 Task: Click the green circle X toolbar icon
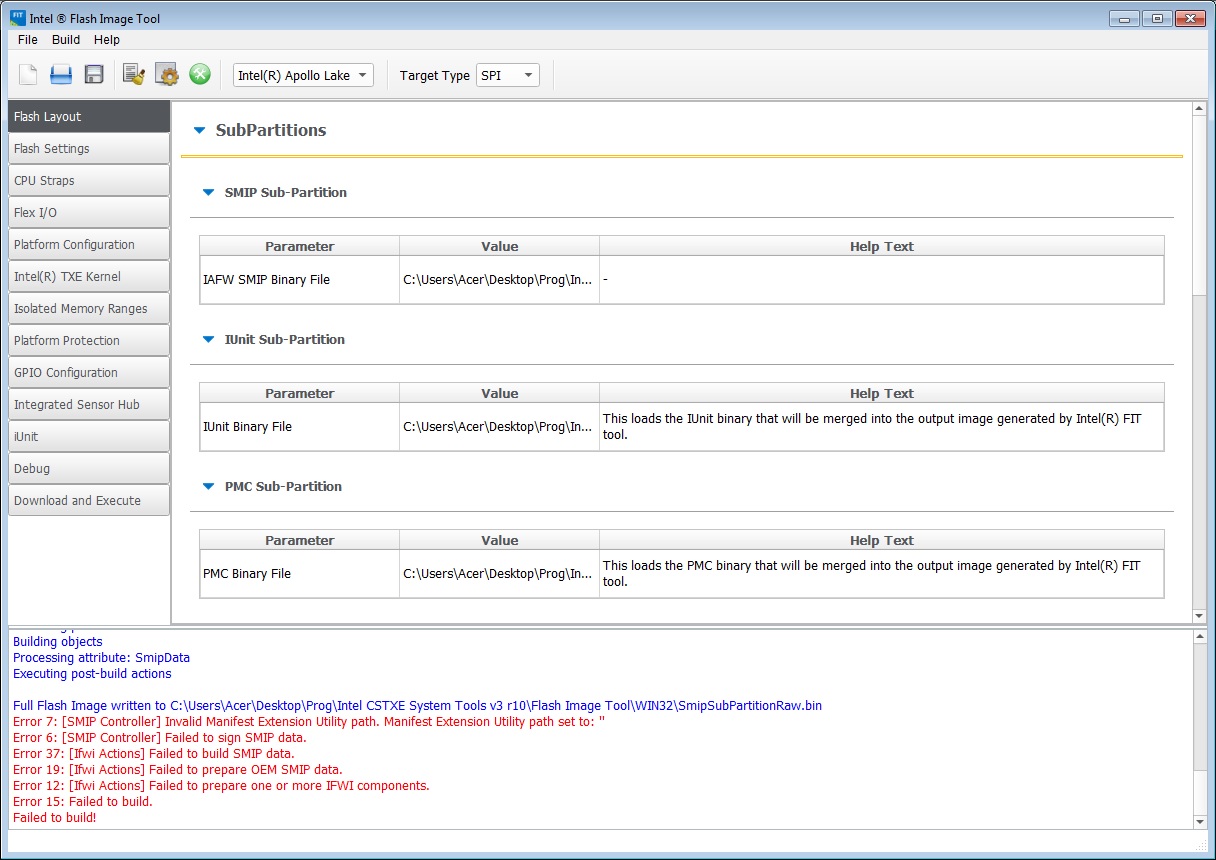(x=200, y=74)
